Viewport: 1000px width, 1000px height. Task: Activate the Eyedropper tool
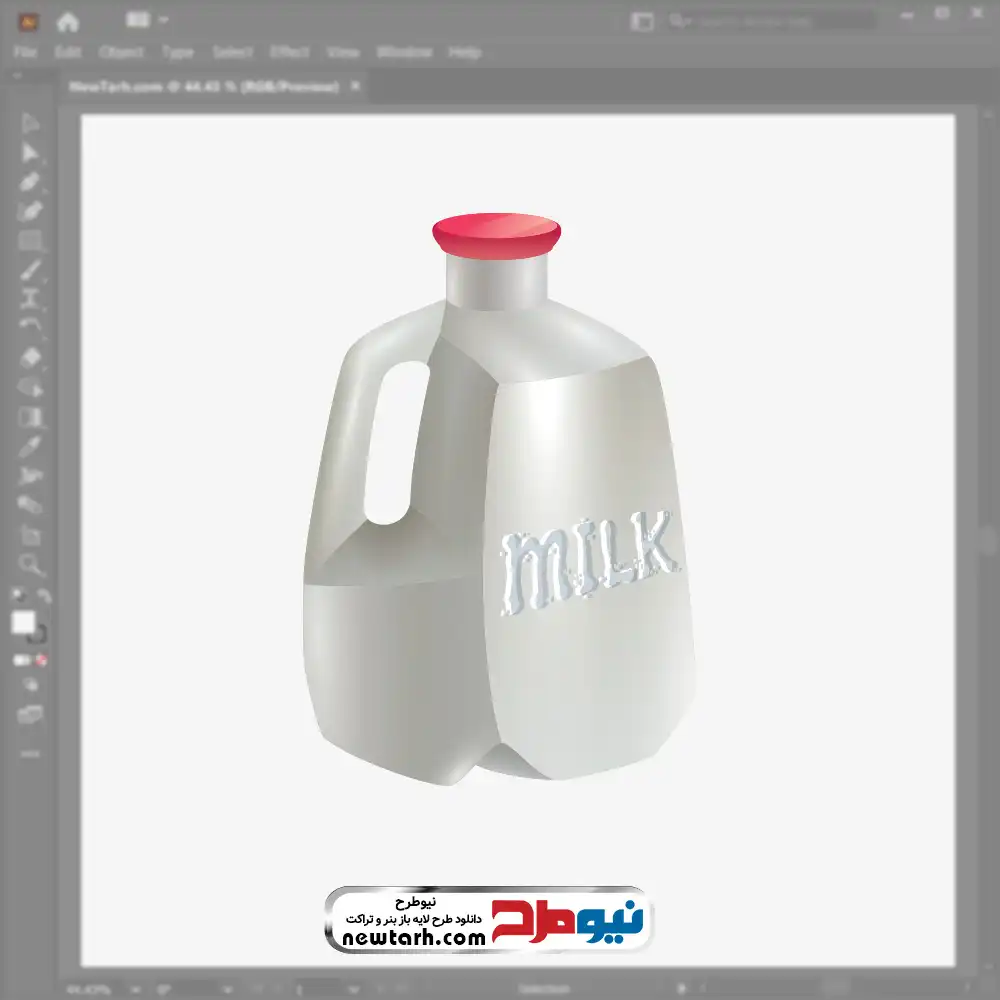click(30, 446)
